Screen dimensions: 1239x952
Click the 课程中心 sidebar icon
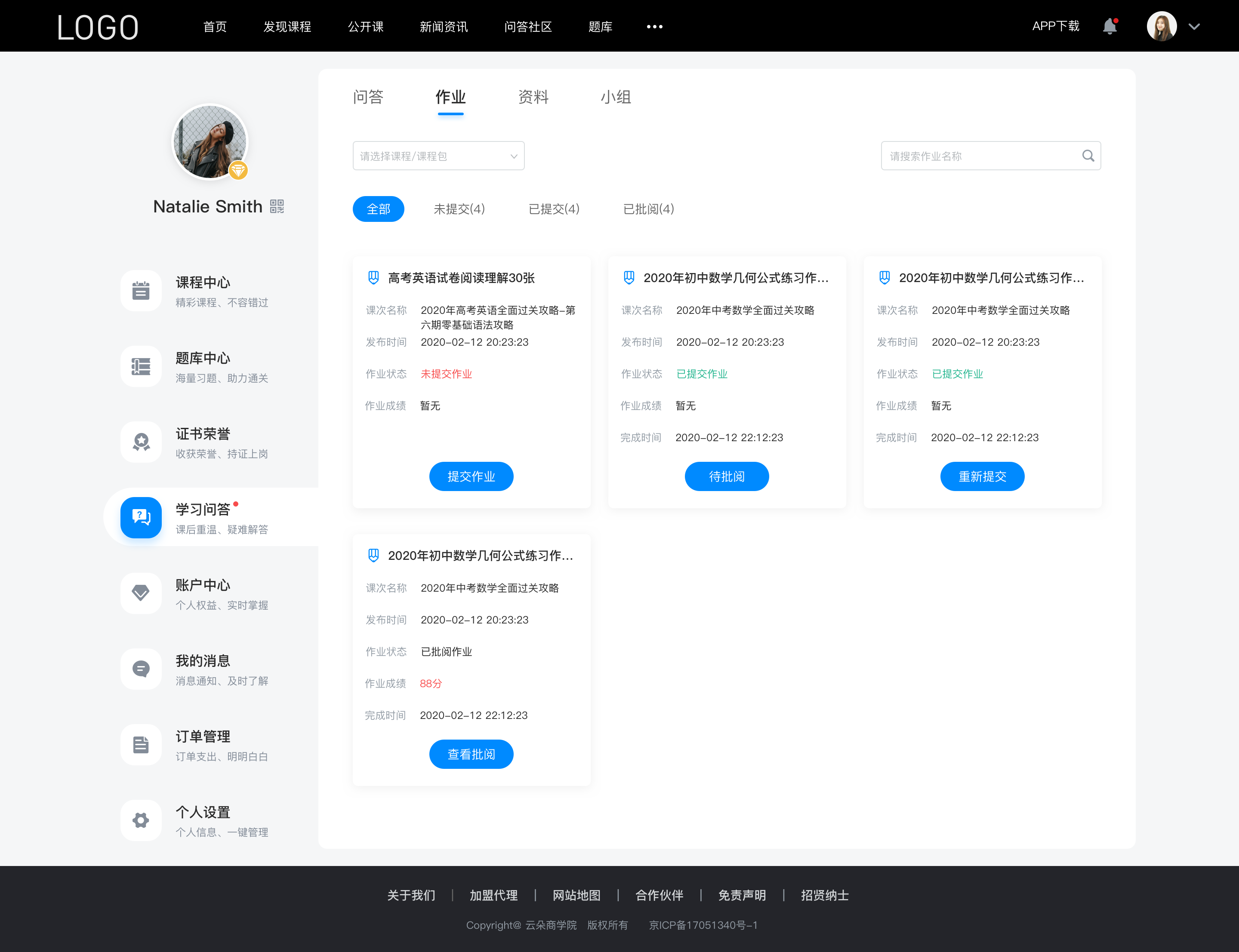coord(140,290)
